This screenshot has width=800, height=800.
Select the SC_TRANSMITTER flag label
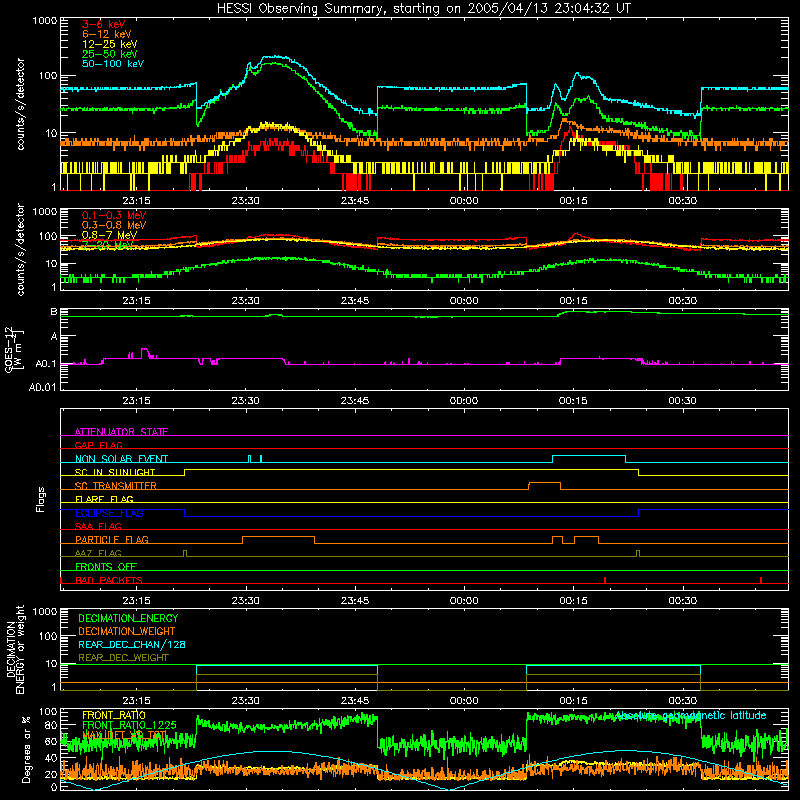coord(115,486)
